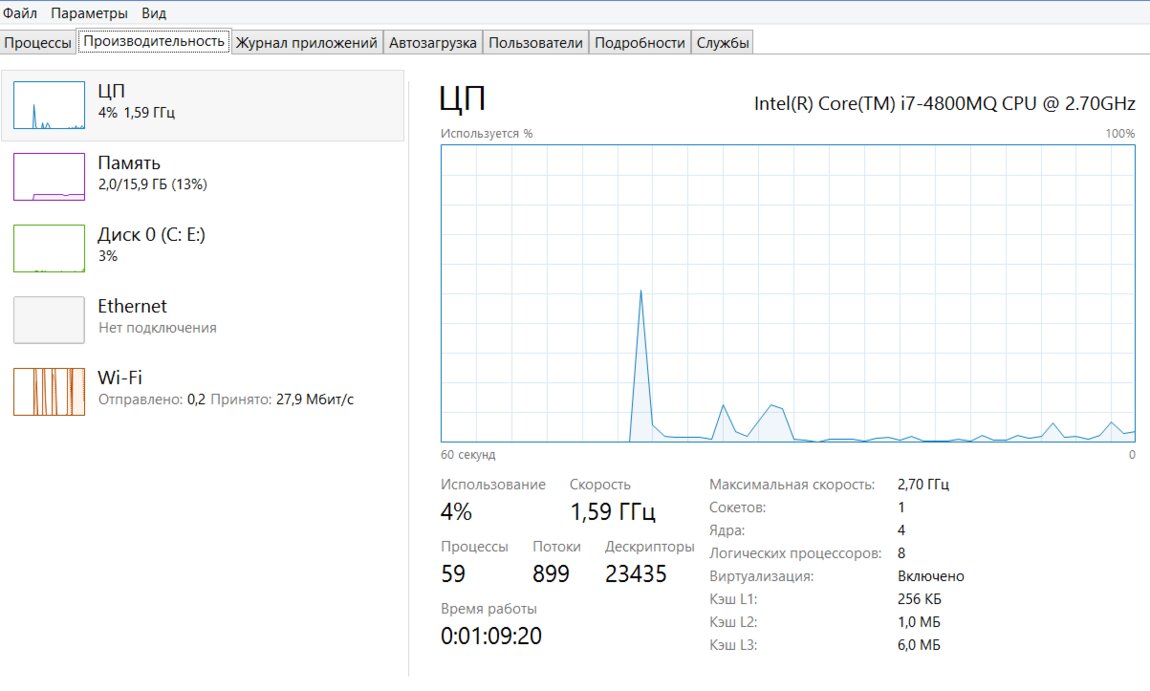Click the Intel Core i7-4800MQ processor name
1150x691 pixels.
[x=944, y=103]
